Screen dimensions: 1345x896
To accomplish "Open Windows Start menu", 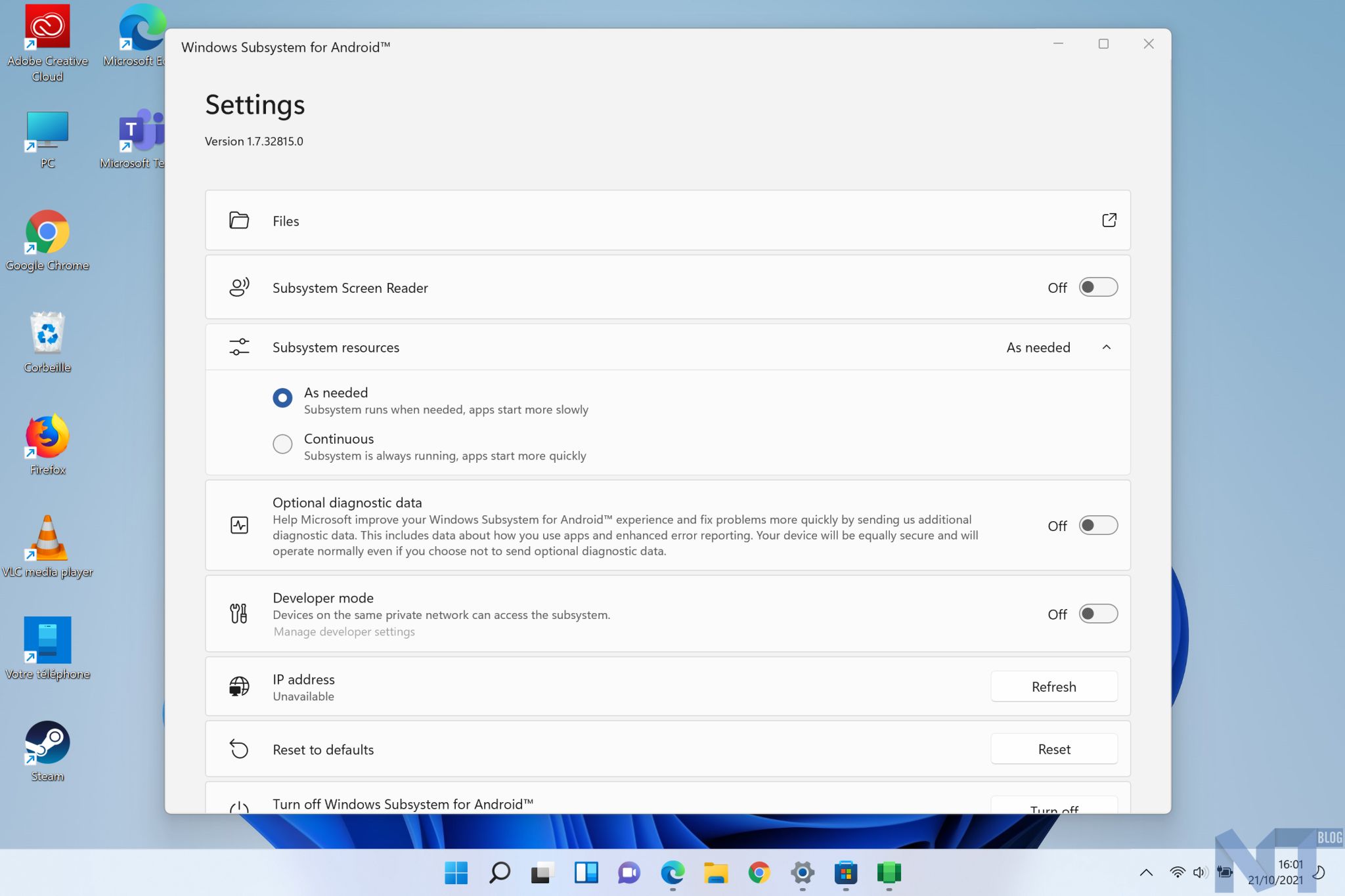I will click(x=456, y=872).
